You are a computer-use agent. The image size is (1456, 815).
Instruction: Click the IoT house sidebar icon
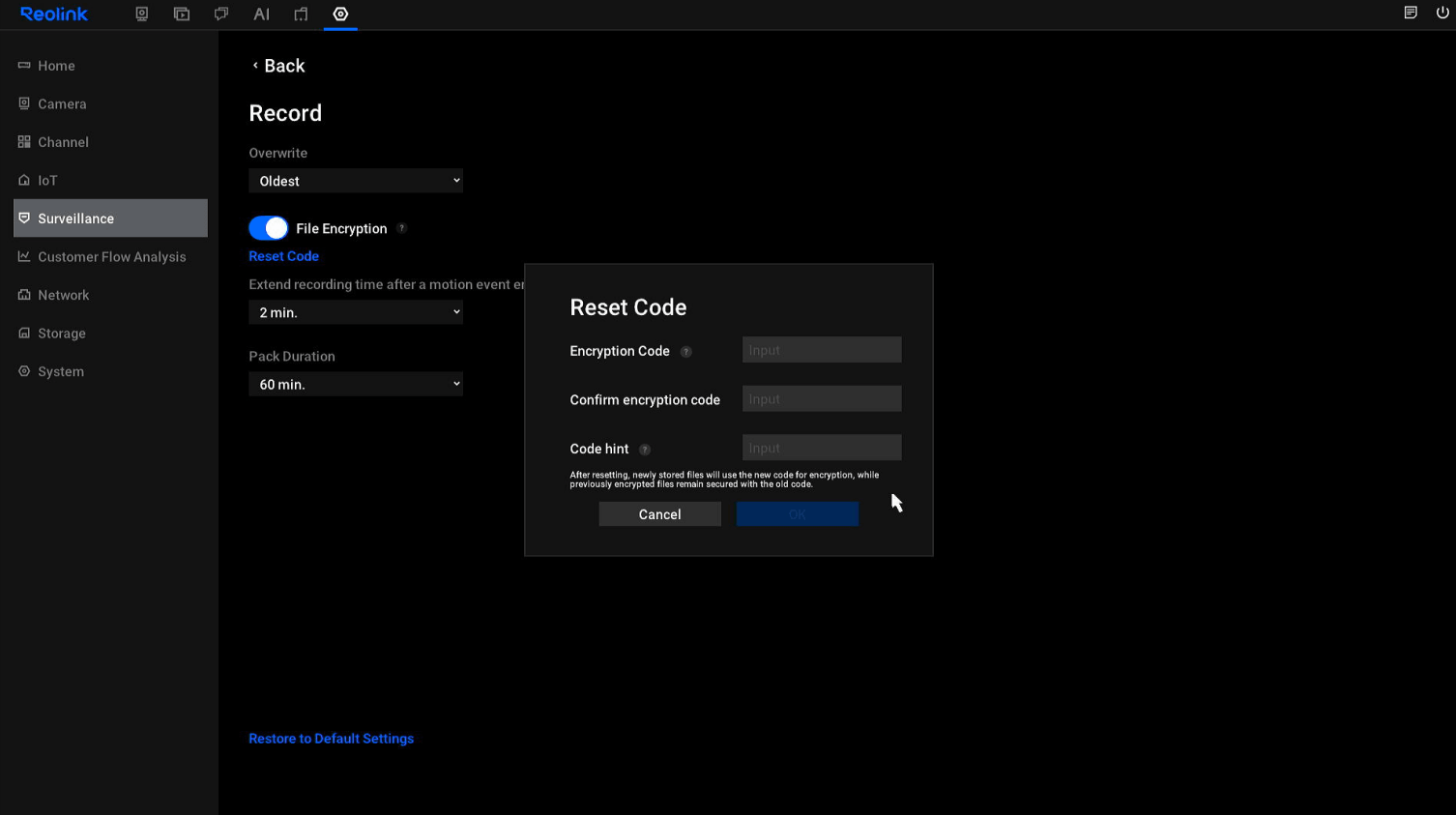coord(24,180)
